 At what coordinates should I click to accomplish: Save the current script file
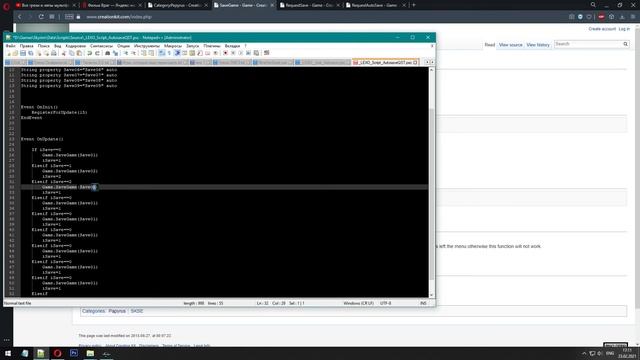pyautogui.click(x=23, y=53)
